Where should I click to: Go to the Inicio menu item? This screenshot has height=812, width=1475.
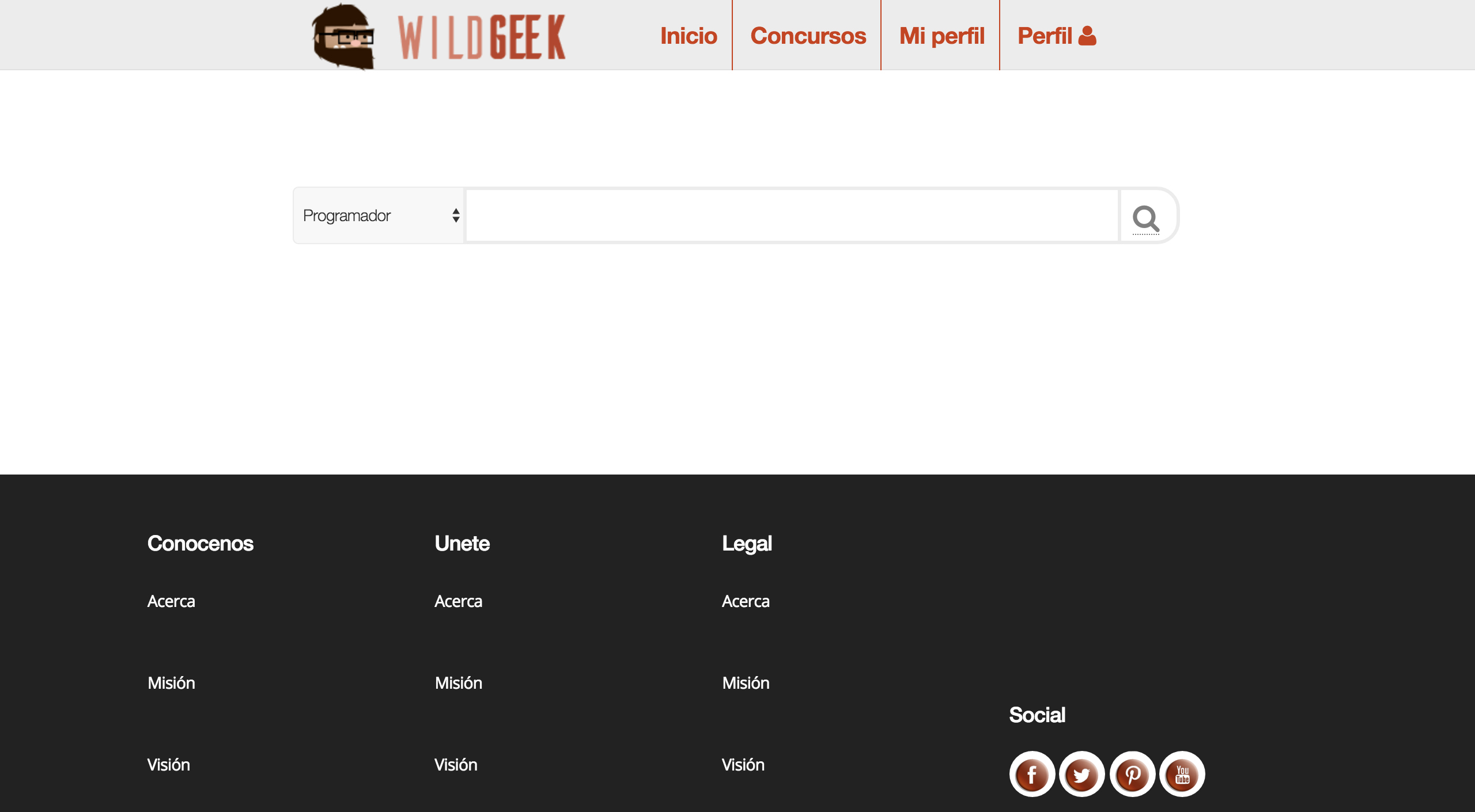(x=689, y=36)
